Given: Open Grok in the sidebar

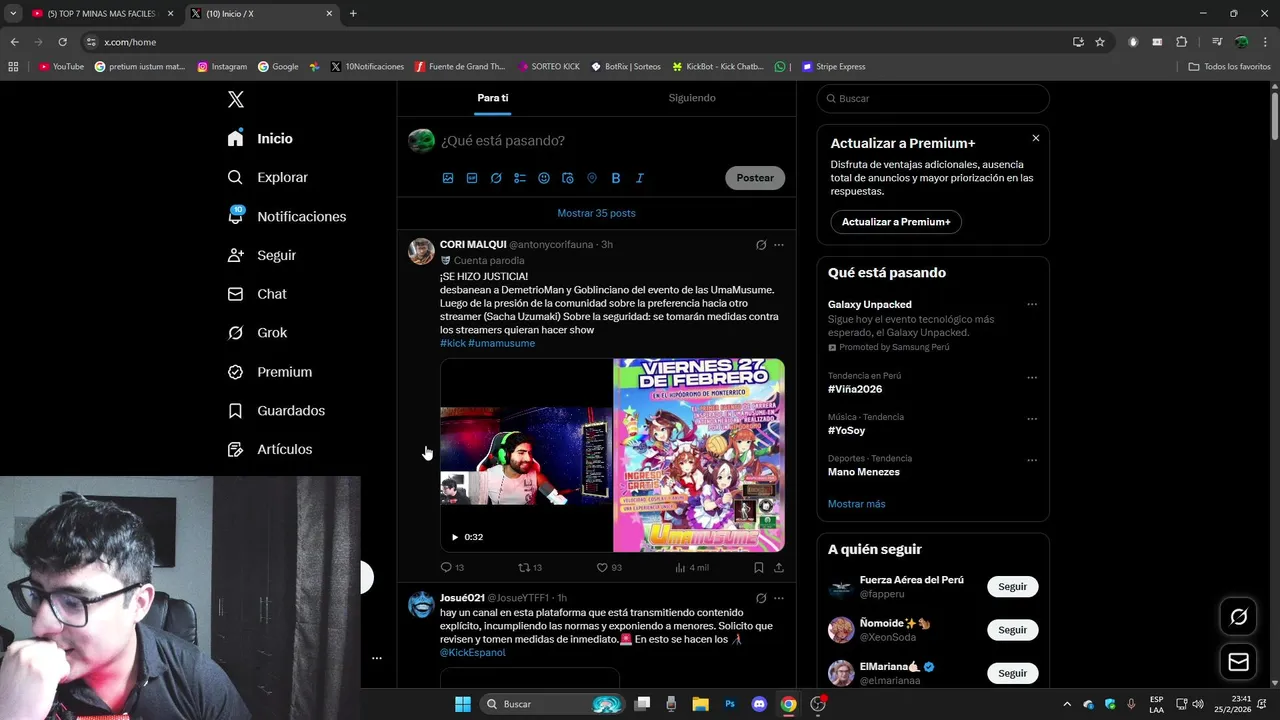Looking at the screenshot, I should (x=257, y=333).
